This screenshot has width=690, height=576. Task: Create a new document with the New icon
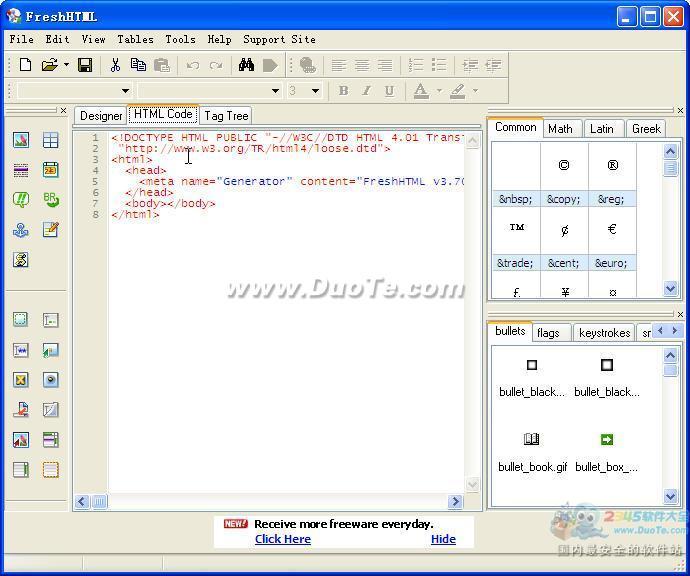[25, 66]
